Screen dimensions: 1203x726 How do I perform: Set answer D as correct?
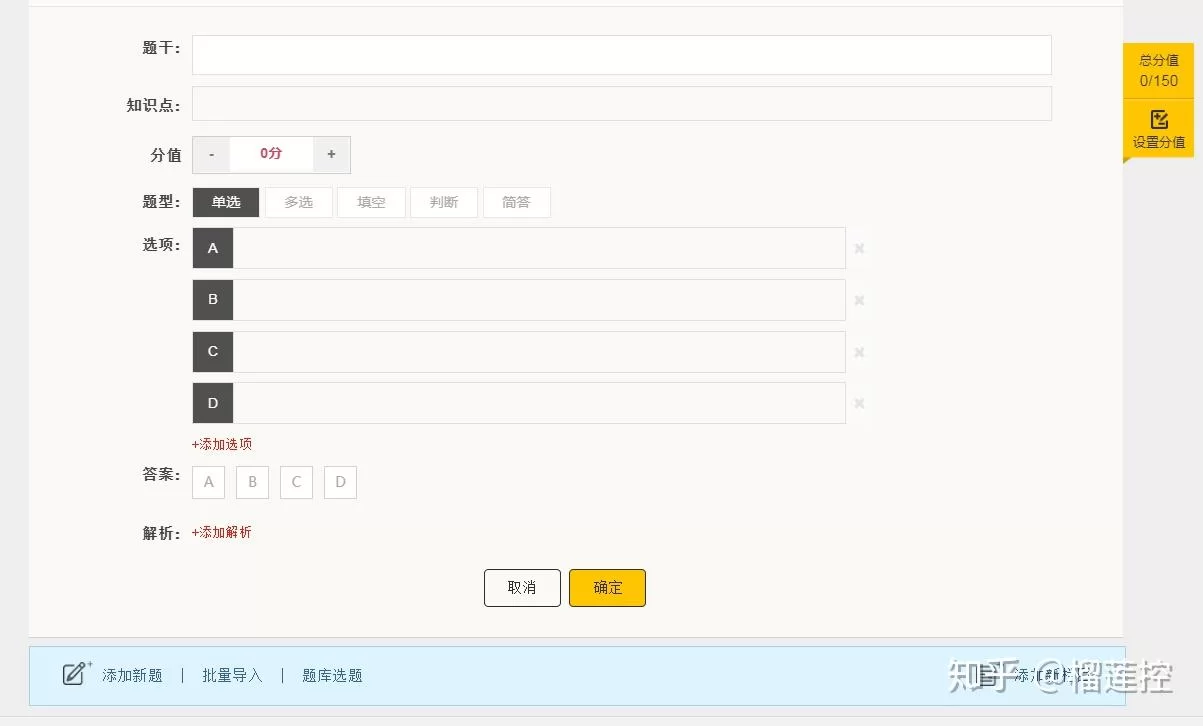(x=340, y=482)
